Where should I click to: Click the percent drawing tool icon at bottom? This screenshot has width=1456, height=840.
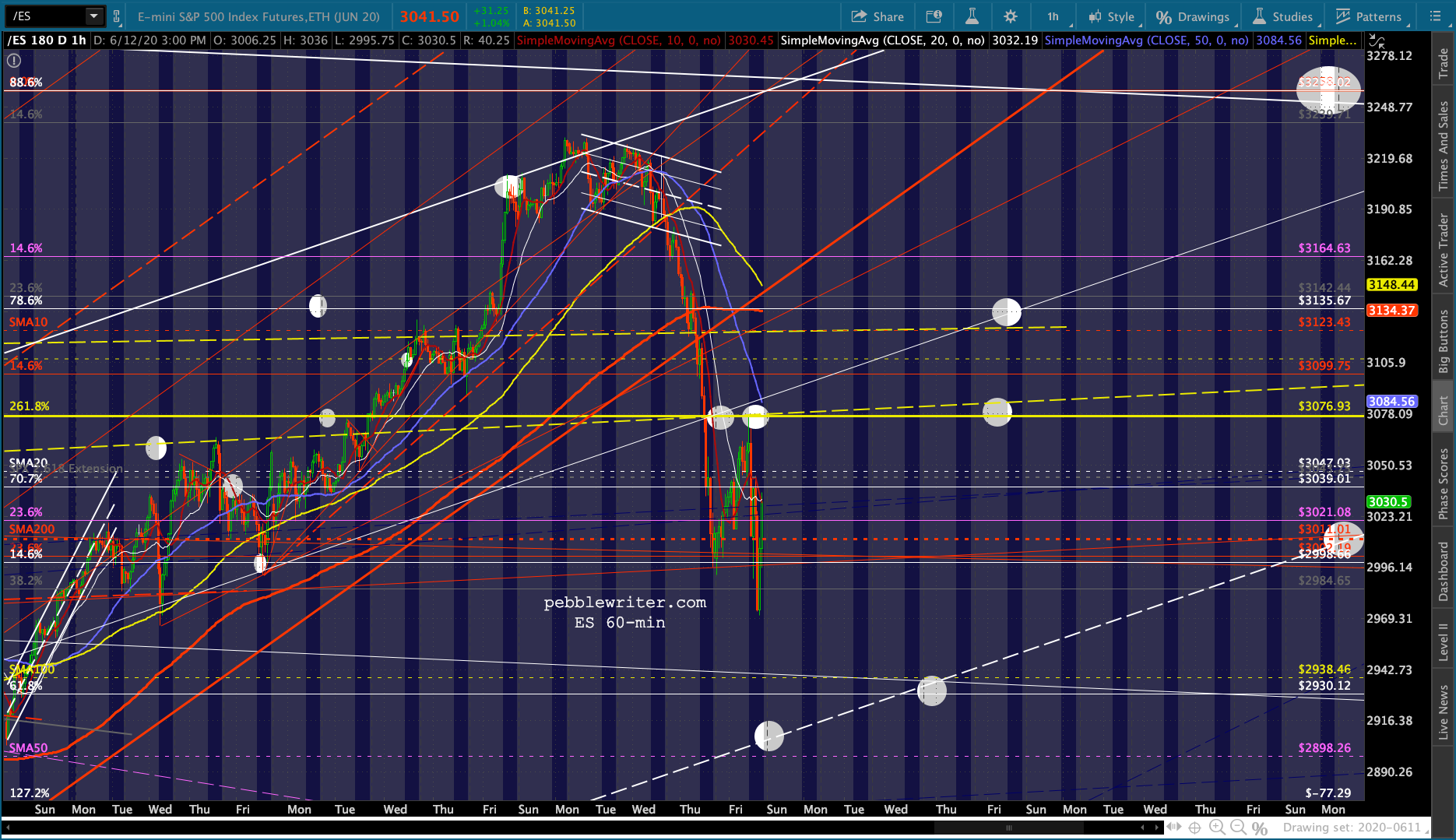(1259, 828)
